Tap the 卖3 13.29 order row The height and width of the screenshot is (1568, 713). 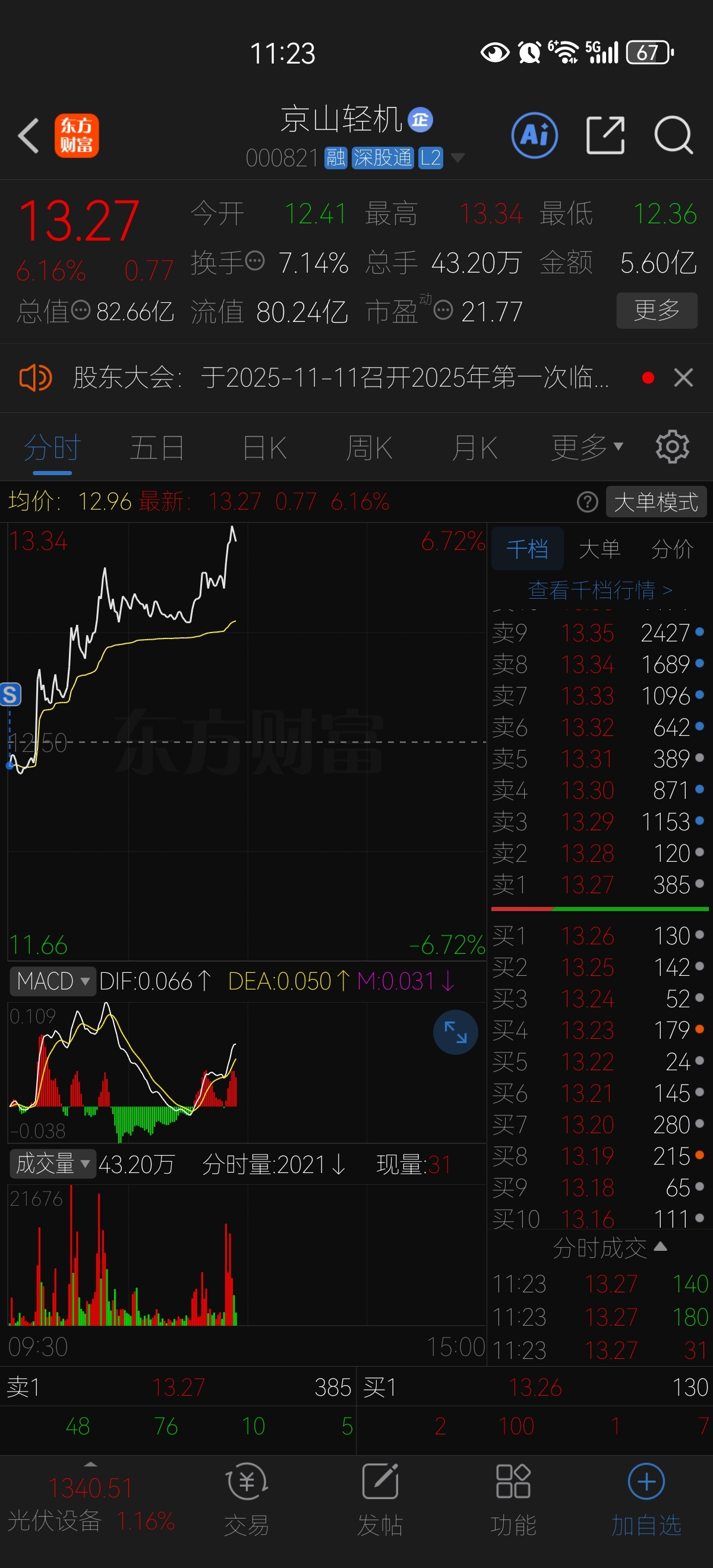pyautogui.click(x=599, y=822)
